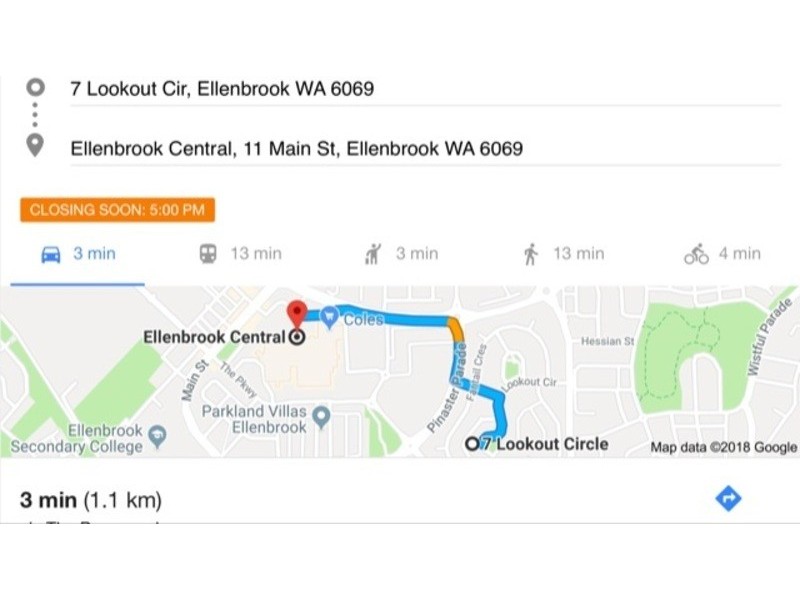800x600 pixels.
Task: Pick the cycling bicycle icon
Action: 696,254
